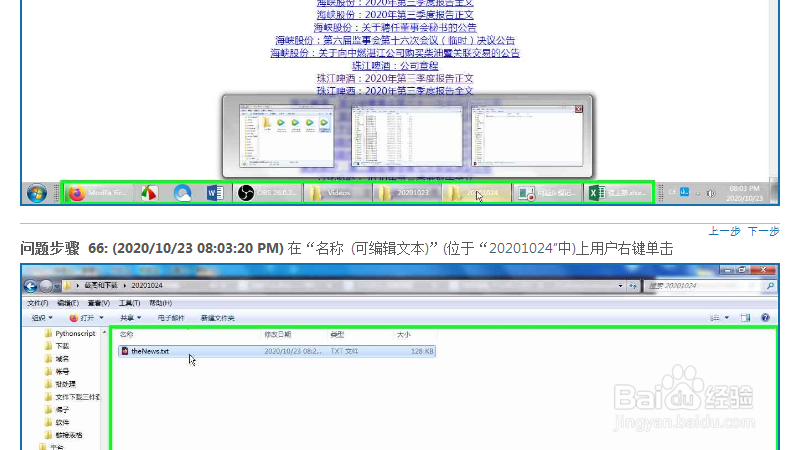Go to the previous step 上一步
This screenshot has width=800, height=450.
click(x=724, y=231)
